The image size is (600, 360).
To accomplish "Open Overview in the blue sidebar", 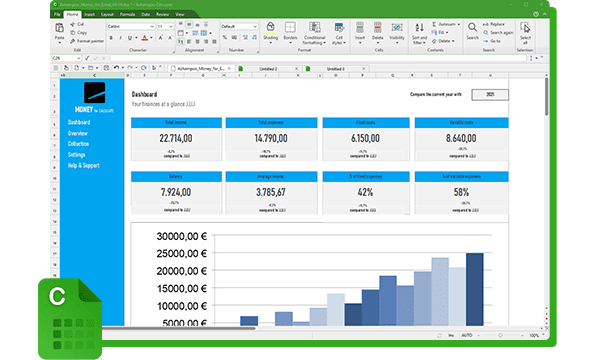I will tap(78, 133).
